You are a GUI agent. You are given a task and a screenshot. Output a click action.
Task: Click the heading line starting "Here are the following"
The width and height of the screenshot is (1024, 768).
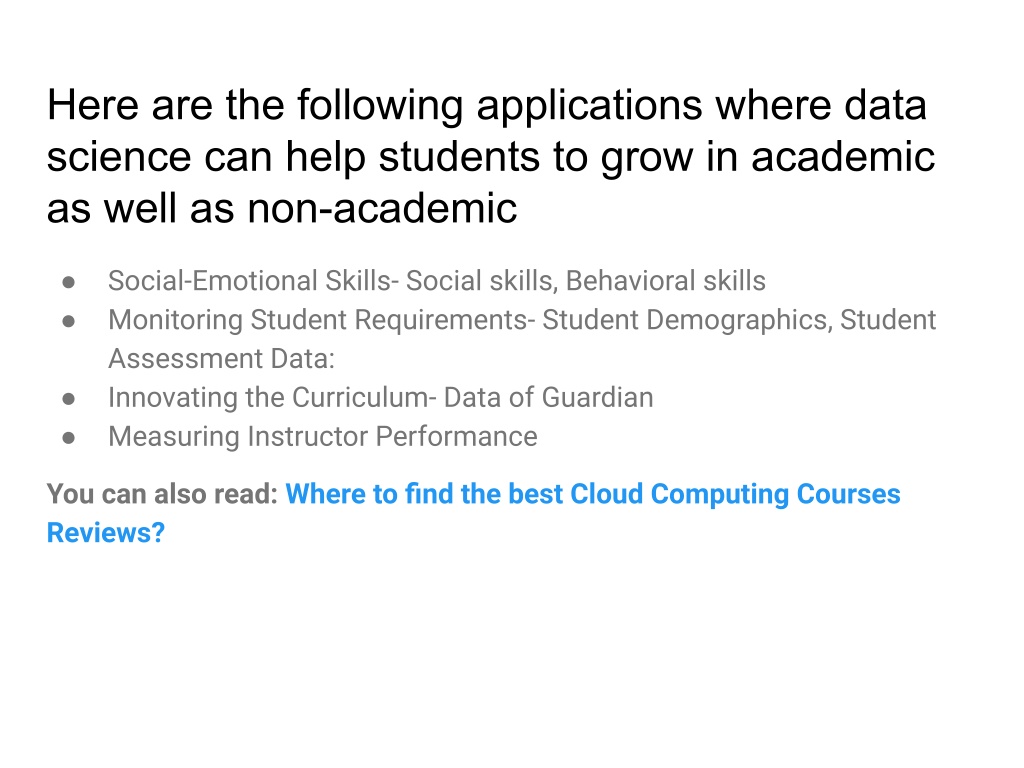[x=487, y=106]
